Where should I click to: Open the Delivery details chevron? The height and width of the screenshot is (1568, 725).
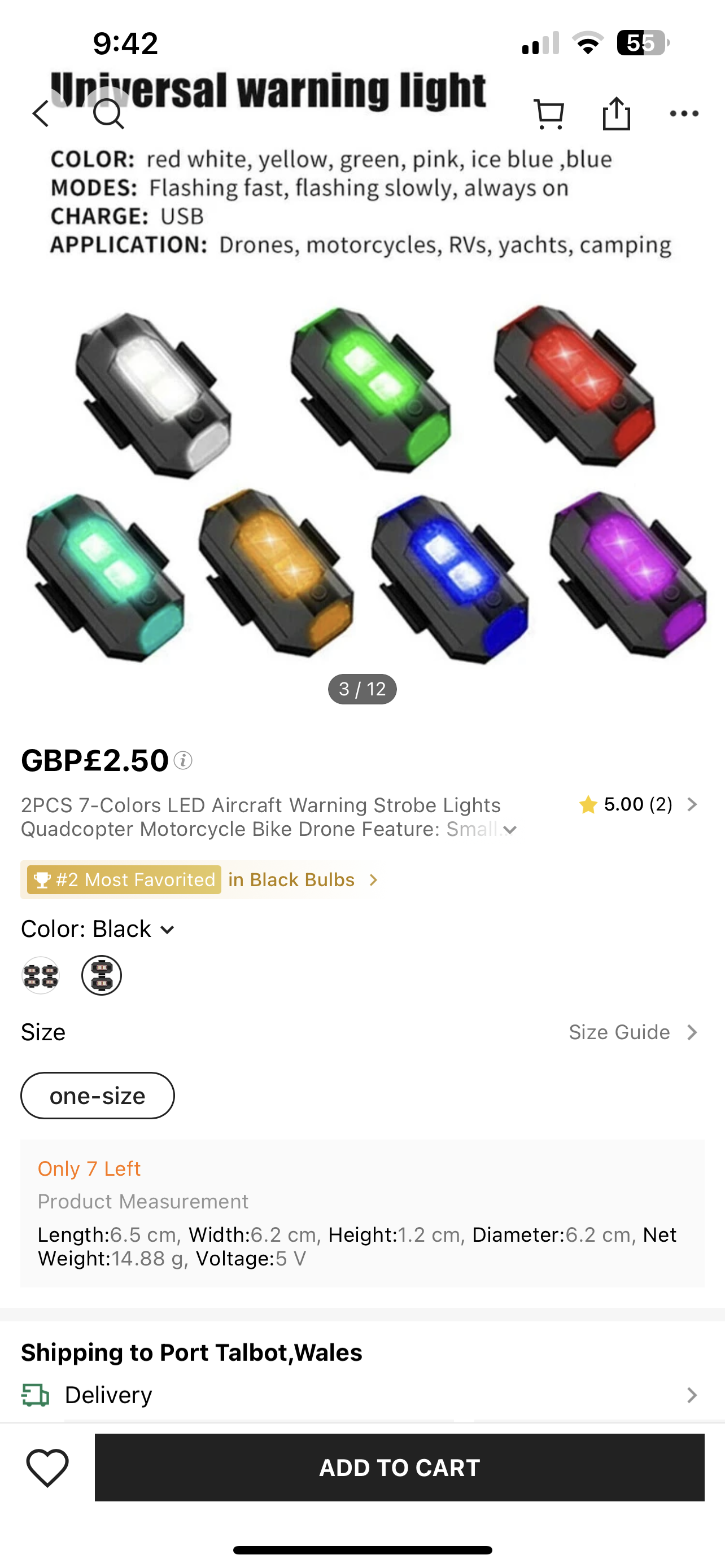pos(692,1395)
